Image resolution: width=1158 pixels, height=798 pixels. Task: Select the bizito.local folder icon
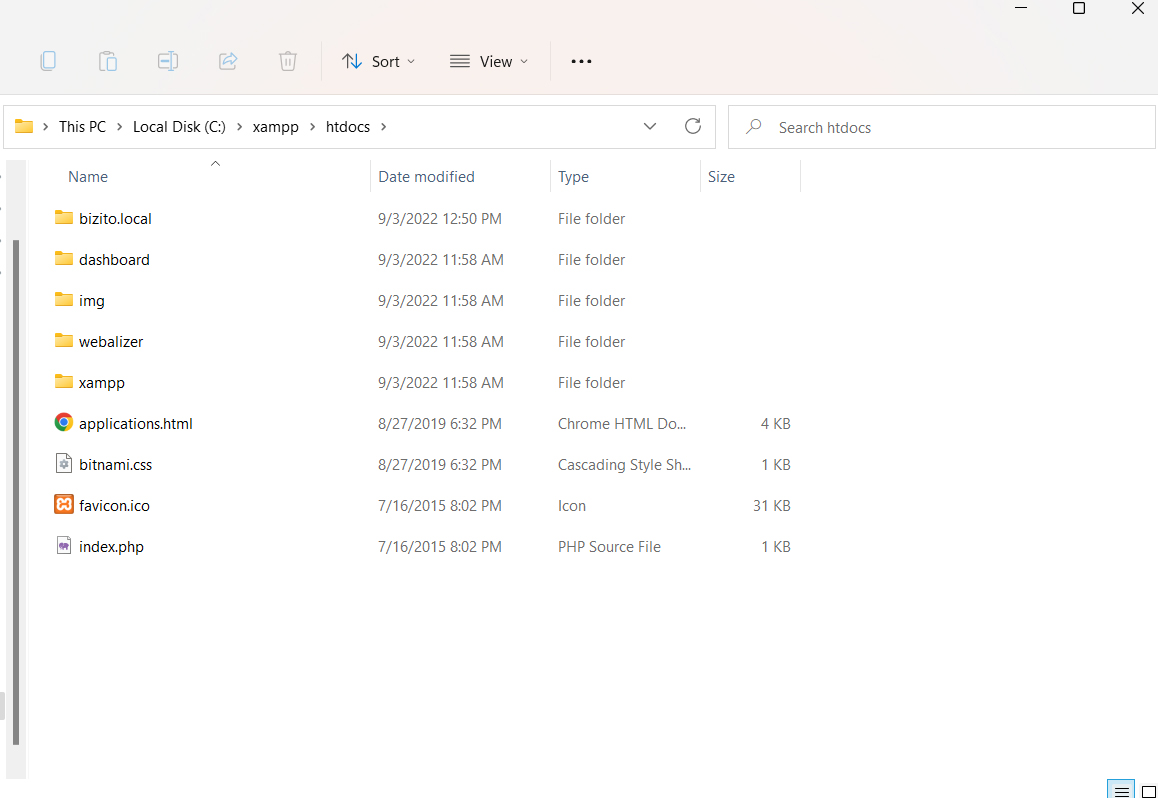pyautogui.click(x=64, y=218)
